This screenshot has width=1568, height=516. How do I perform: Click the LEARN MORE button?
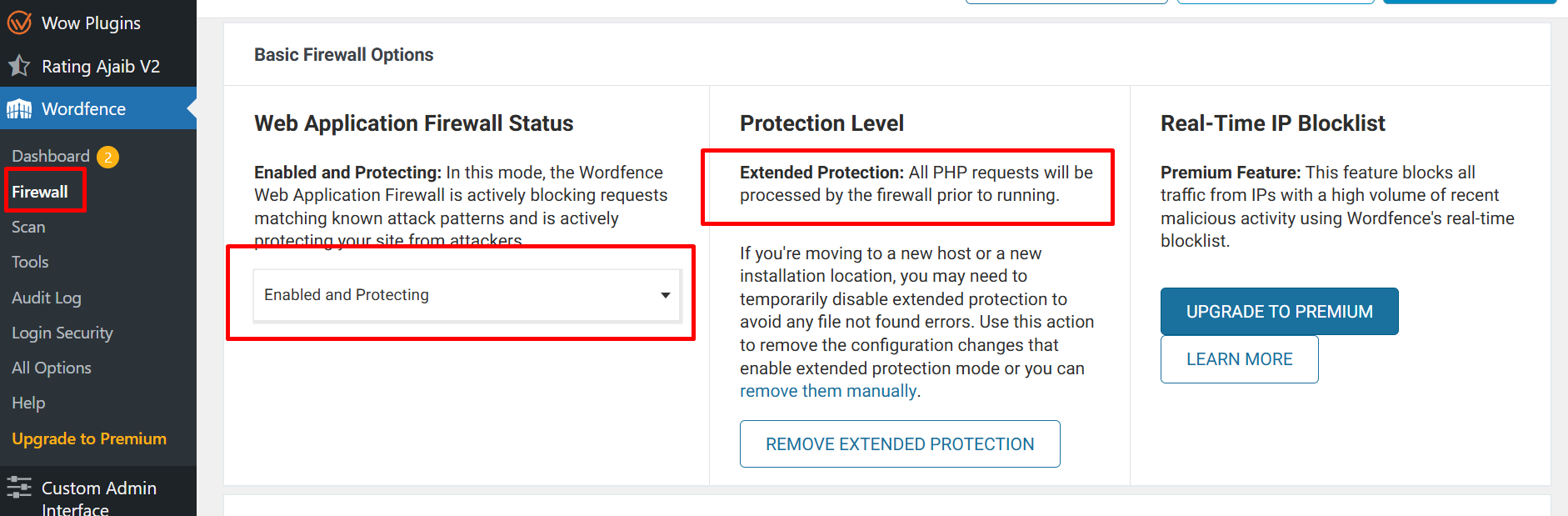tap(1239, 359)
